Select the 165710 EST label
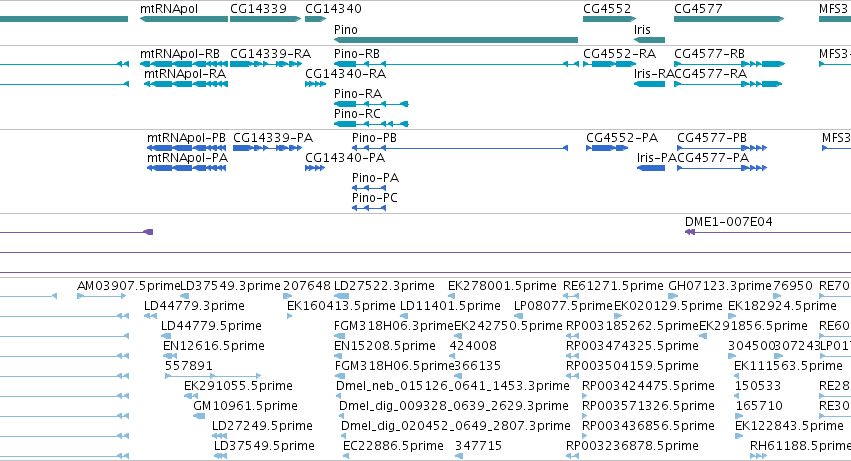The width and height of the screenshot is (851, 461). coord(759,406)
